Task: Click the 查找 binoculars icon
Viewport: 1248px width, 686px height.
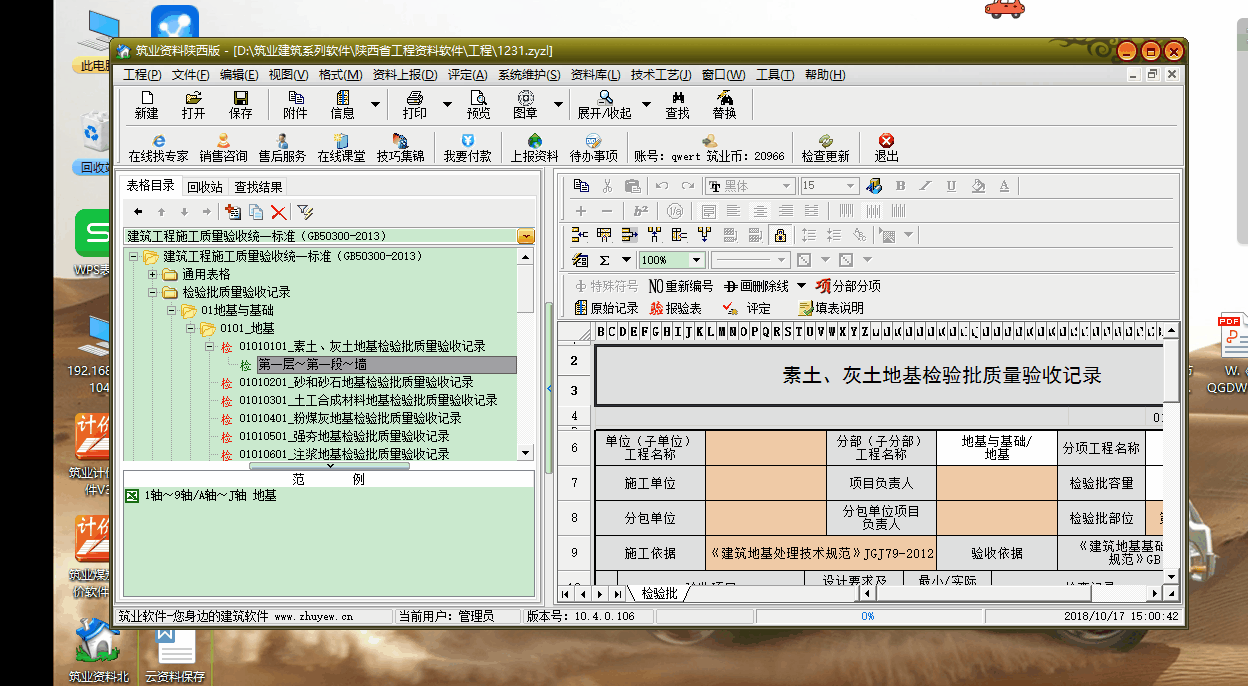Action: tap(678, 104)
